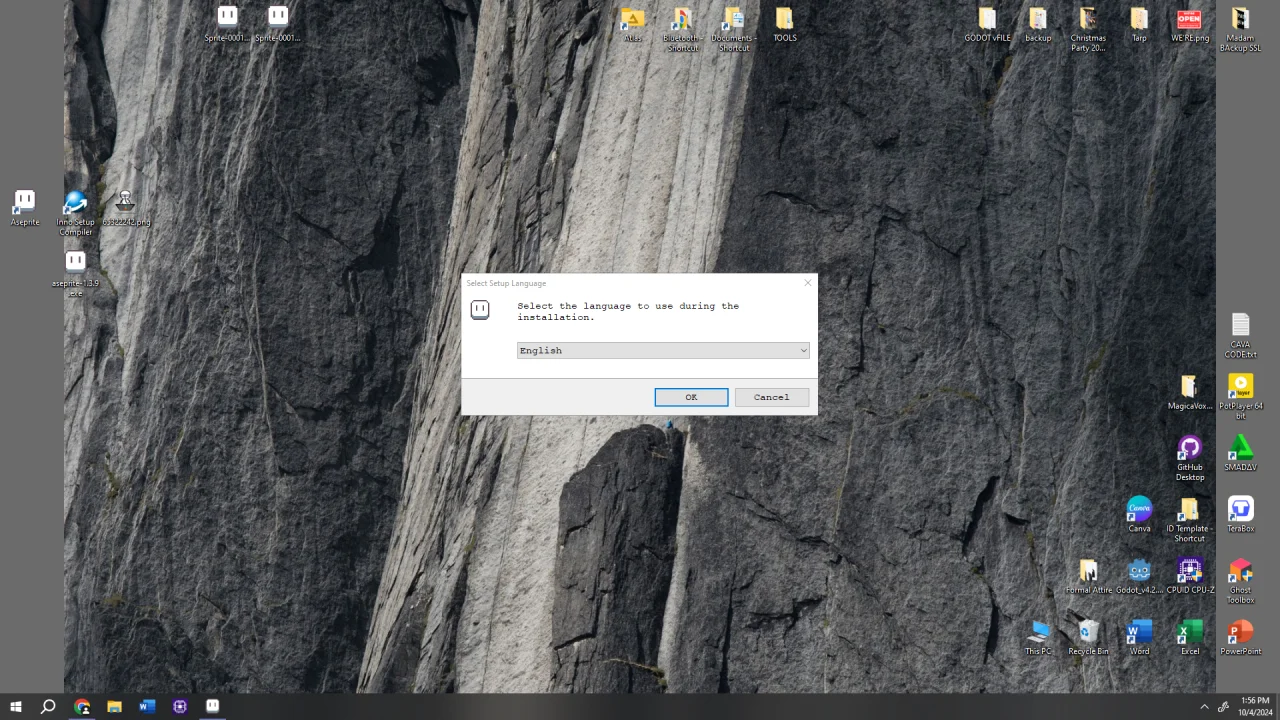This screenshot has width=1280, height=720.
Task: Select the Ghost Toolbox shortcut
Action: [x=1240, y=581]
